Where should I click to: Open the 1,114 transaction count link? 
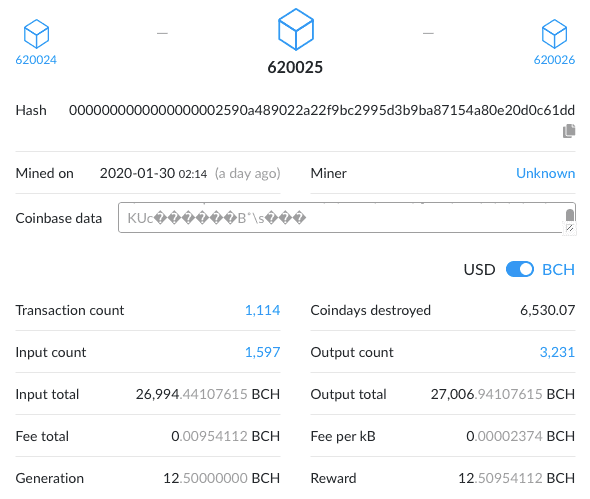(x=262, y=310)
